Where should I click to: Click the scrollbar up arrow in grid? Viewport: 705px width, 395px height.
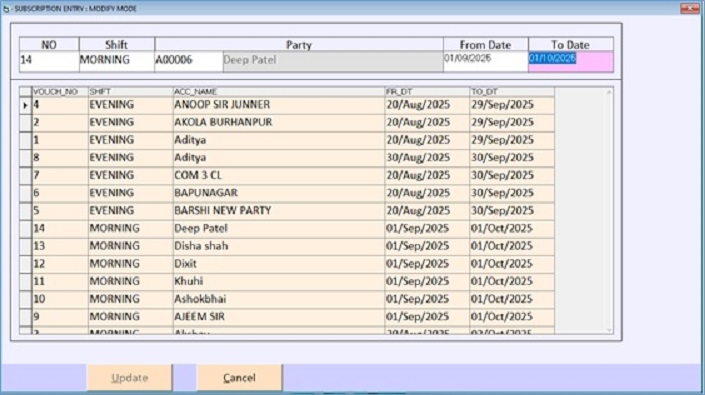click(609, 92)
